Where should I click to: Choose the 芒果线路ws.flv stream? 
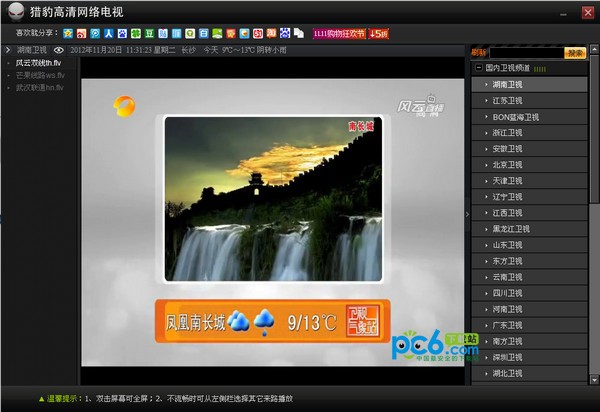[40, 75]
